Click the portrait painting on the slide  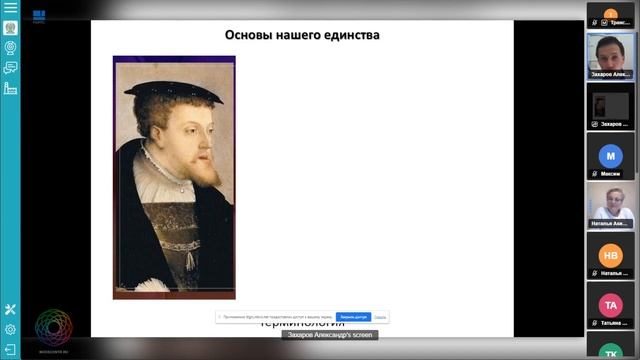(x=174, y=178)
